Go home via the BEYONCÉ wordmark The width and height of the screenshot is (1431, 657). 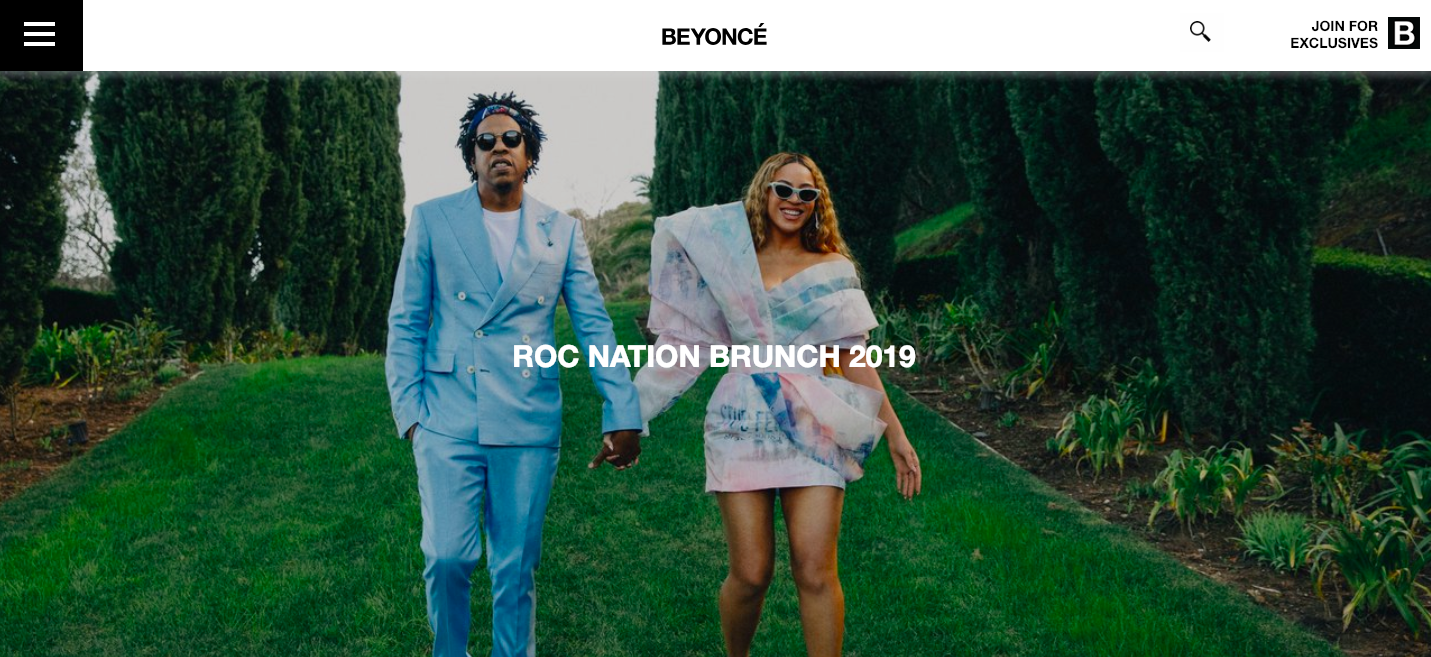[x=714, y=36]
